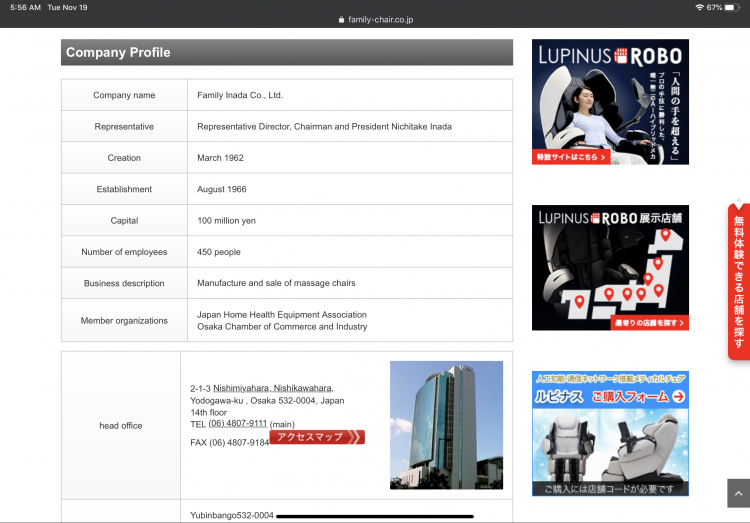Click the August 1966 establishment value
Image resolution: width=750 pixels, height=523 pixels.
coord(221,189)
